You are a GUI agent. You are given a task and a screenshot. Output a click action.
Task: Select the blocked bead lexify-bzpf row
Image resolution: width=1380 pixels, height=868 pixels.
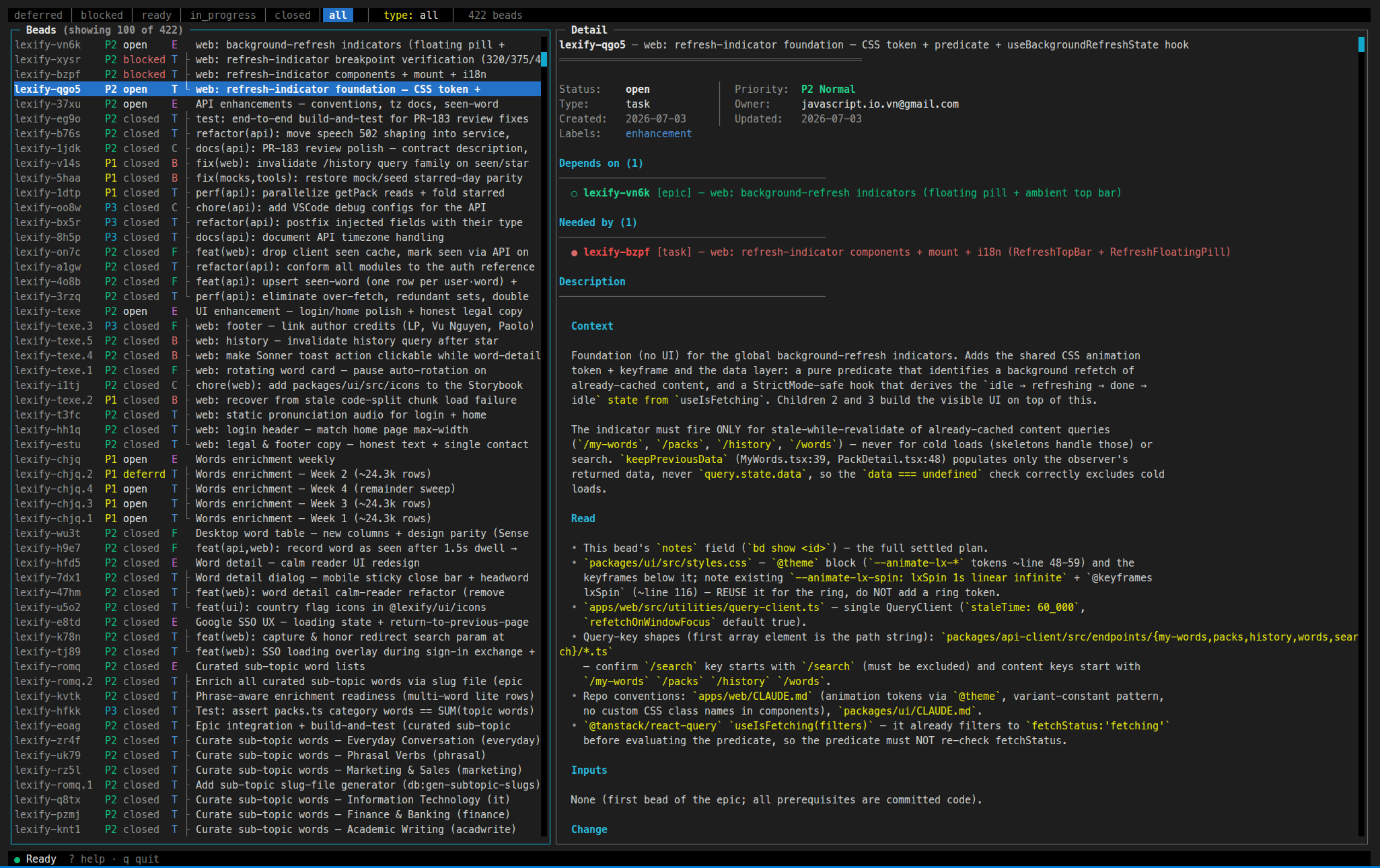click(x=277, y=74)
